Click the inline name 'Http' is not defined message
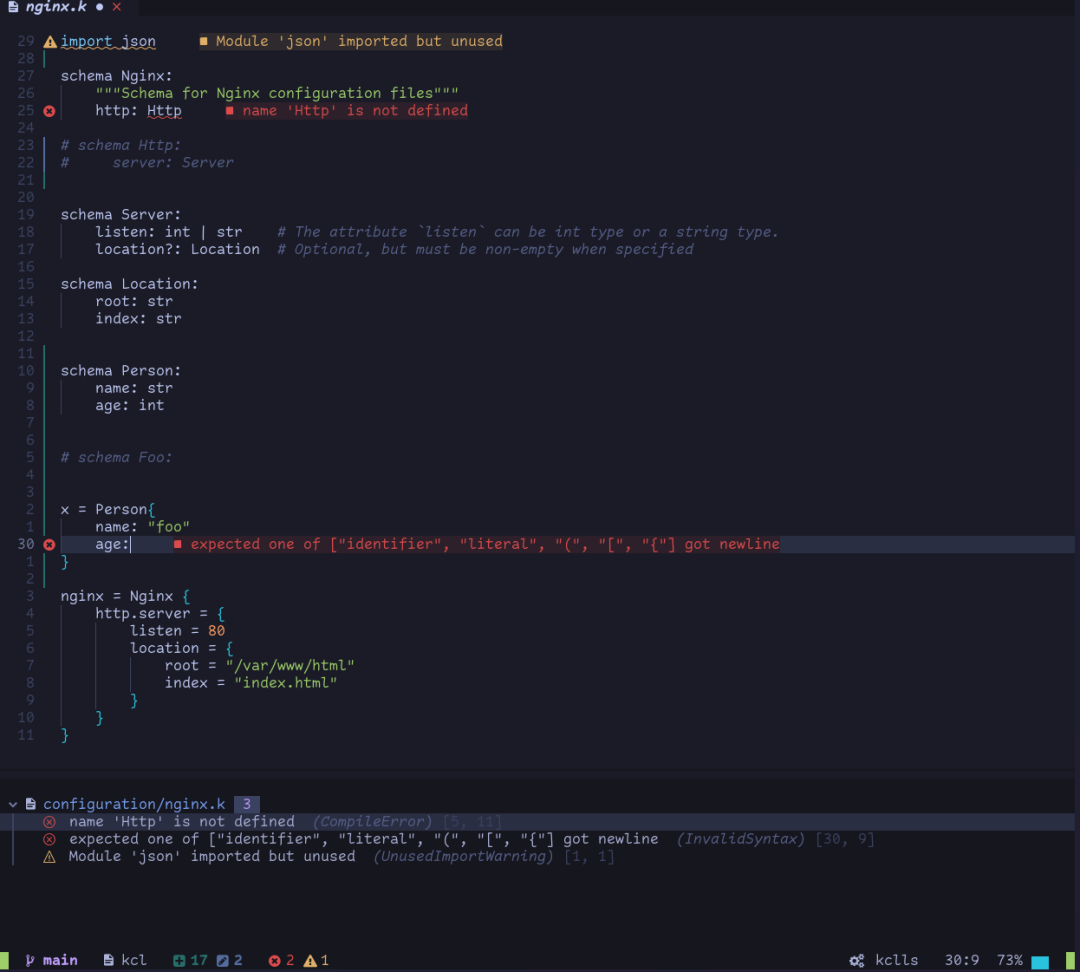The height and width of the screenshot is (972, 1080). (x=347, y=111)
